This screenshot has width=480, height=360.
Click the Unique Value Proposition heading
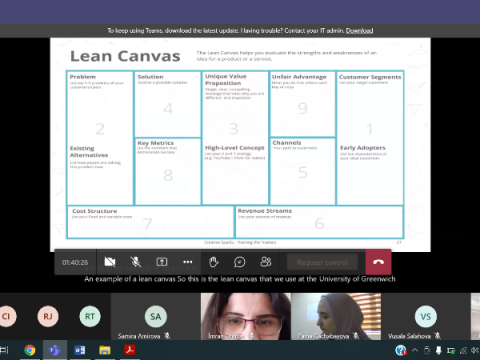[x=226, y=80]
